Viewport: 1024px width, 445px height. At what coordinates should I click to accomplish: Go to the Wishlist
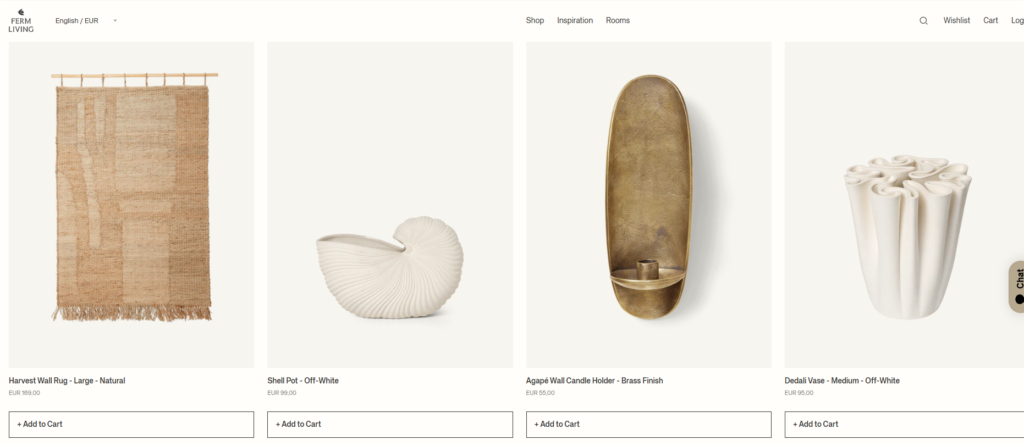[x=956, y=21]
